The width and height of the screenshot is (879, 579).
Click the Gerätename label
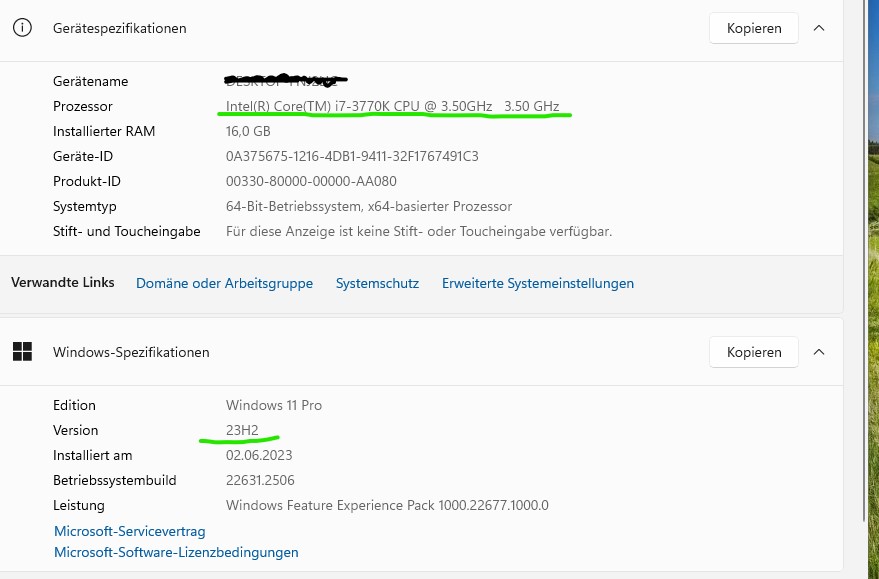[x=90, y=81]
